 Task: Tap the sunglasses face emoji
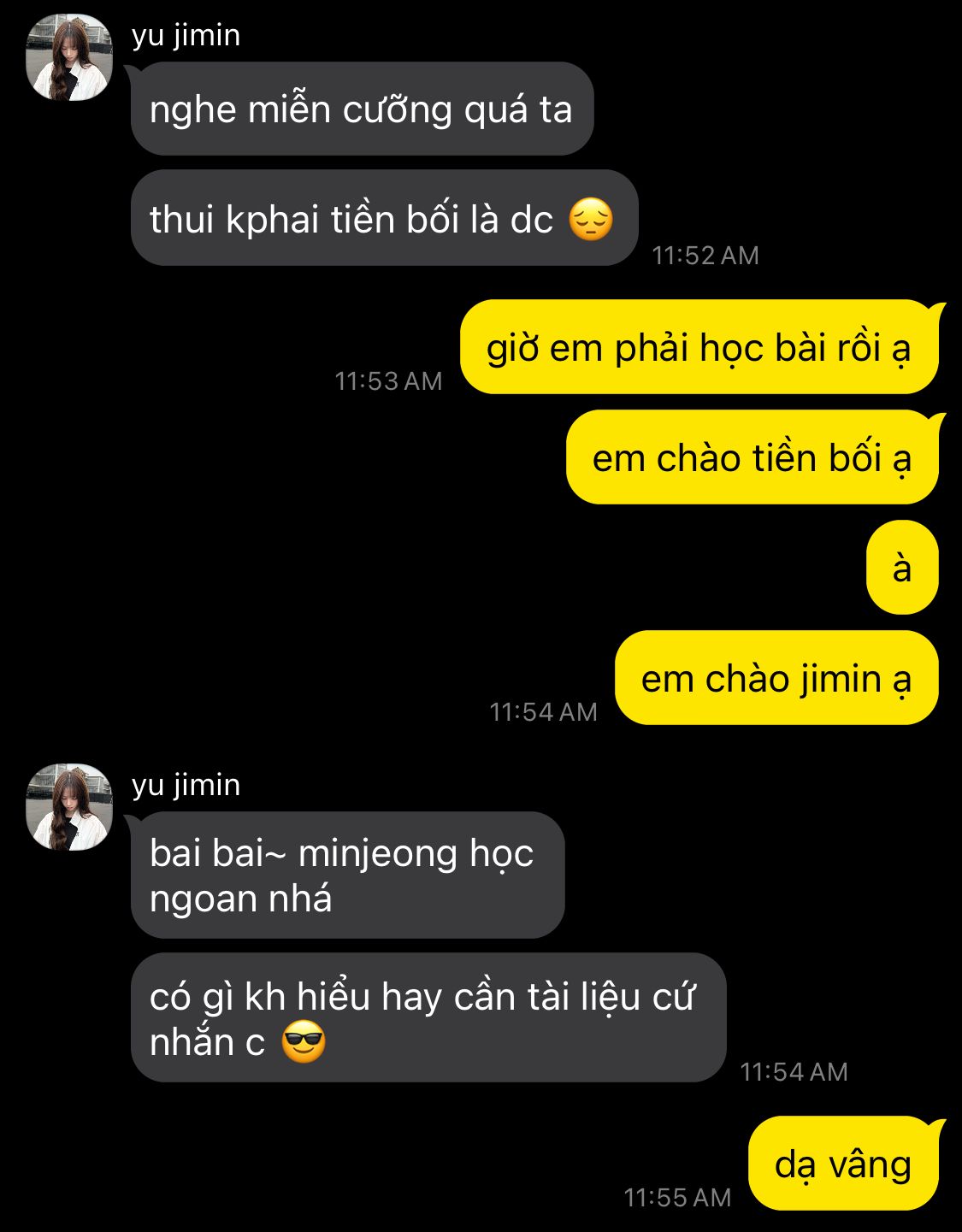304,1042
